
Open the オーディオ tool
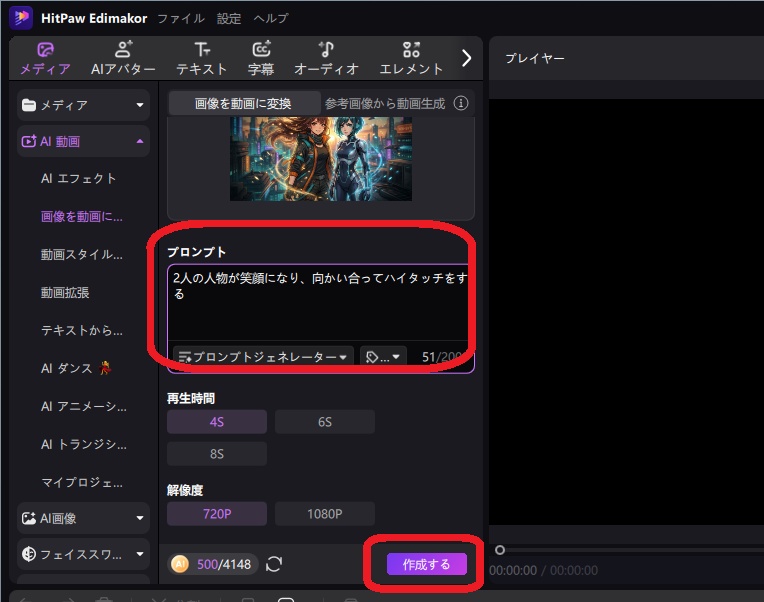click(x=326, y=58)
